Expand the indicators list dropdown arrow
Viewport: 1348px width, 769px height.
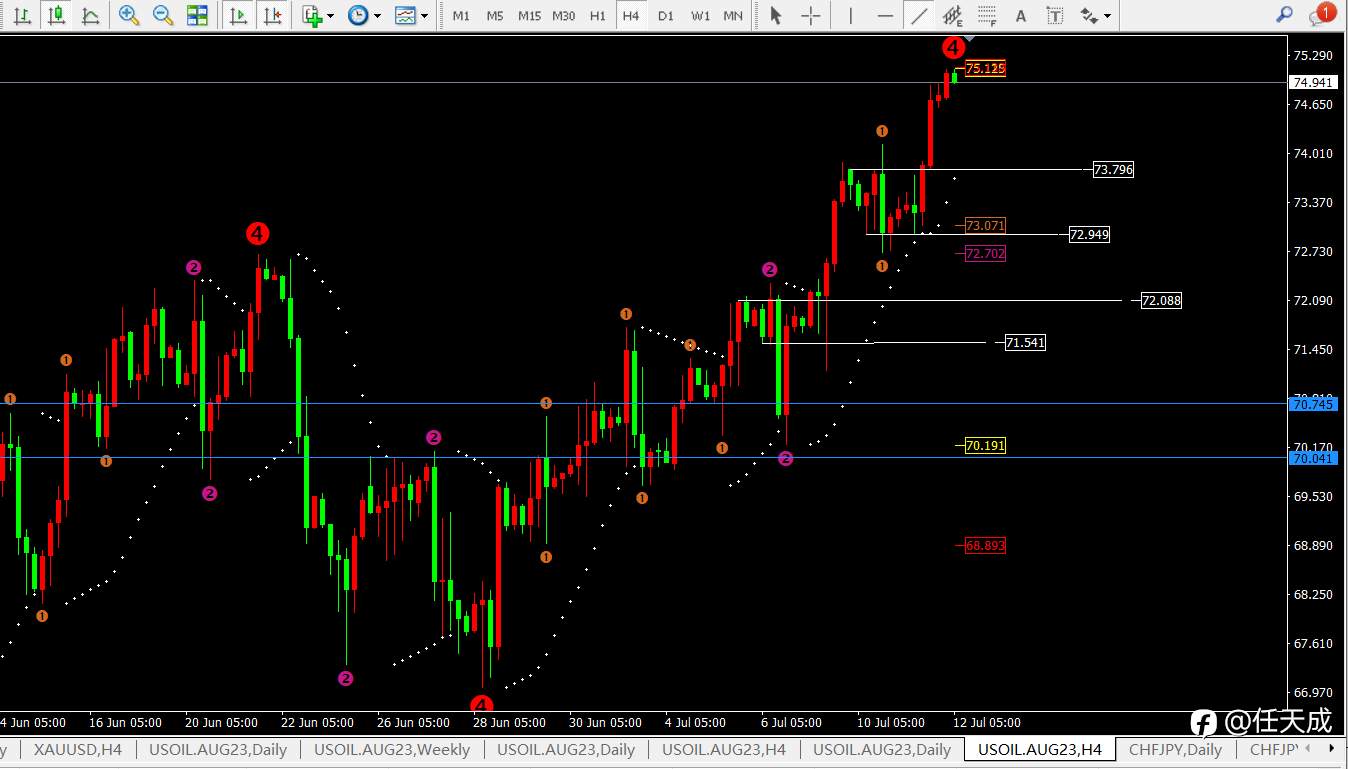click(x=332, y=16)
